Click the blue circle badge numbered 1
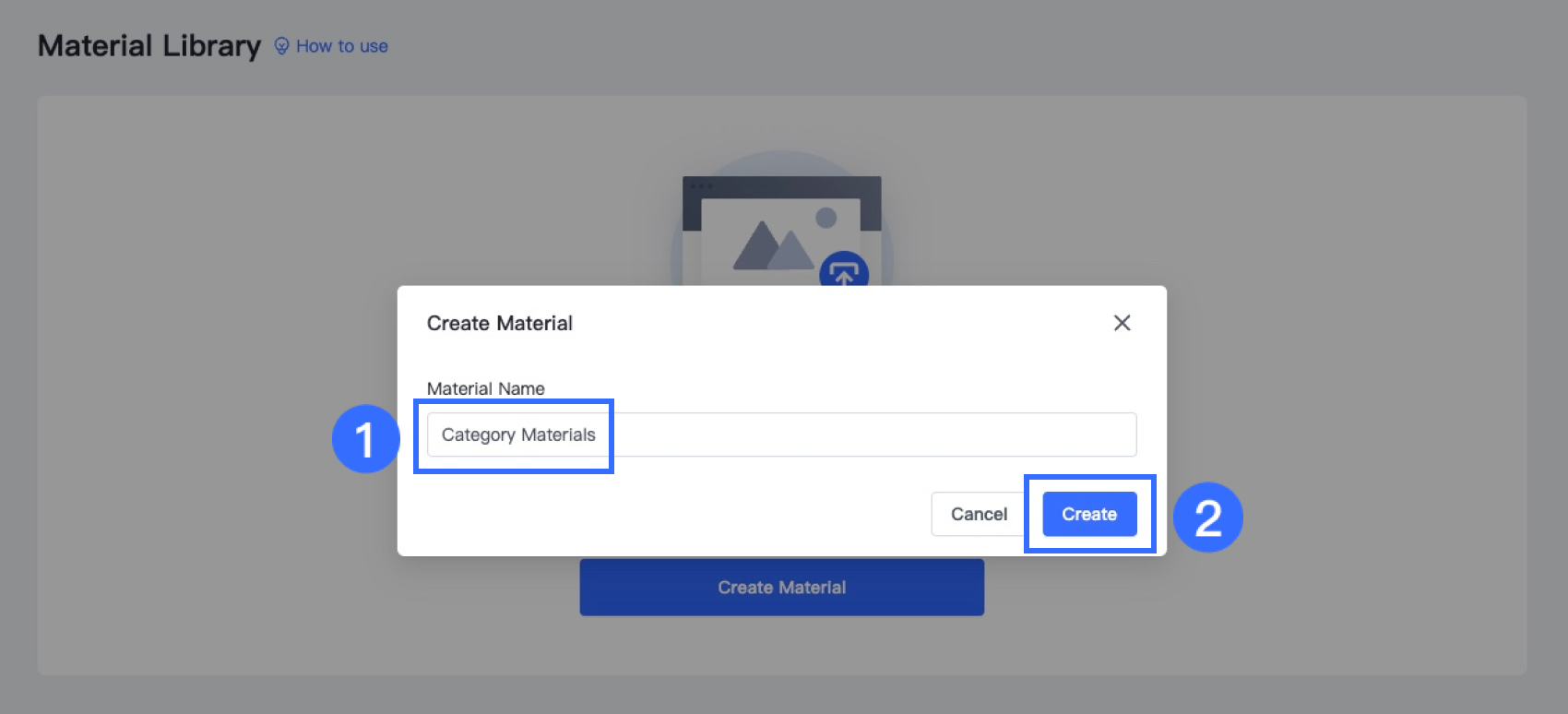 [x=366, y=439]
